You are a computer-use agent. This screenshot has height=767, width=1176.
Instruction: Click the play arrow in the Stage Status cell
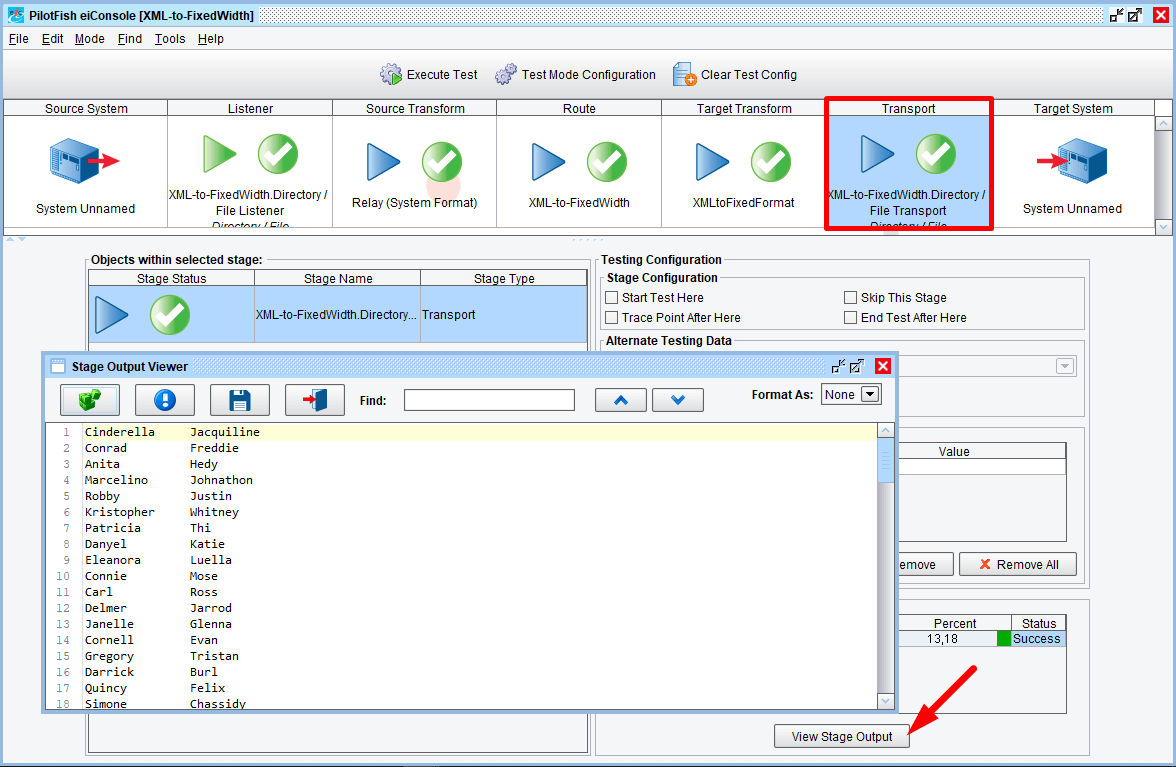coord(112,315)
